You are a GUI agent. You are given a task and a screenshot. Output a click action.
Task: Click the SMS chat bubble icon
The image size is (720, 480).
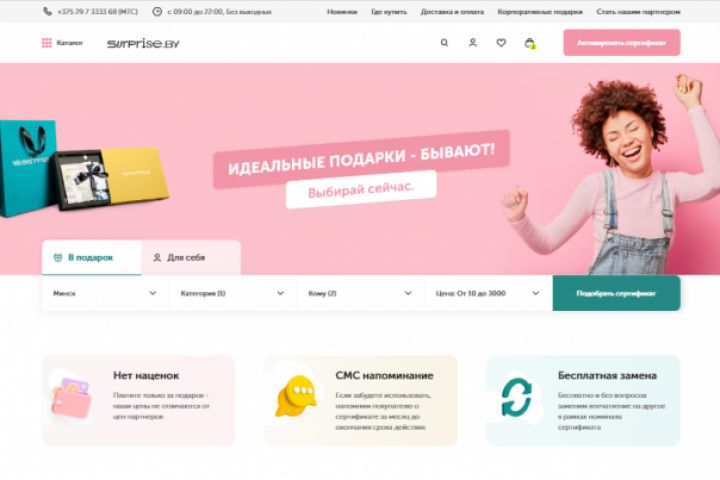click(296, 396)
